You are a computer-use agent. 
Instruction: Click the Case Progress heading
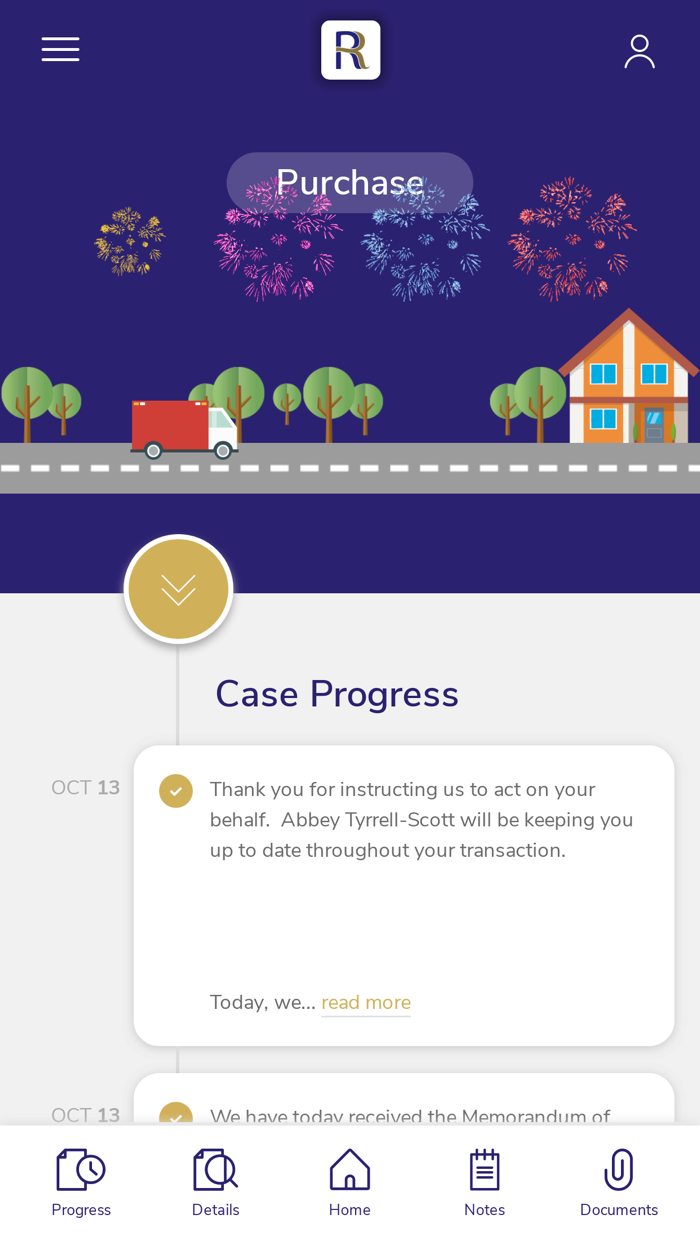click(337, 693)
